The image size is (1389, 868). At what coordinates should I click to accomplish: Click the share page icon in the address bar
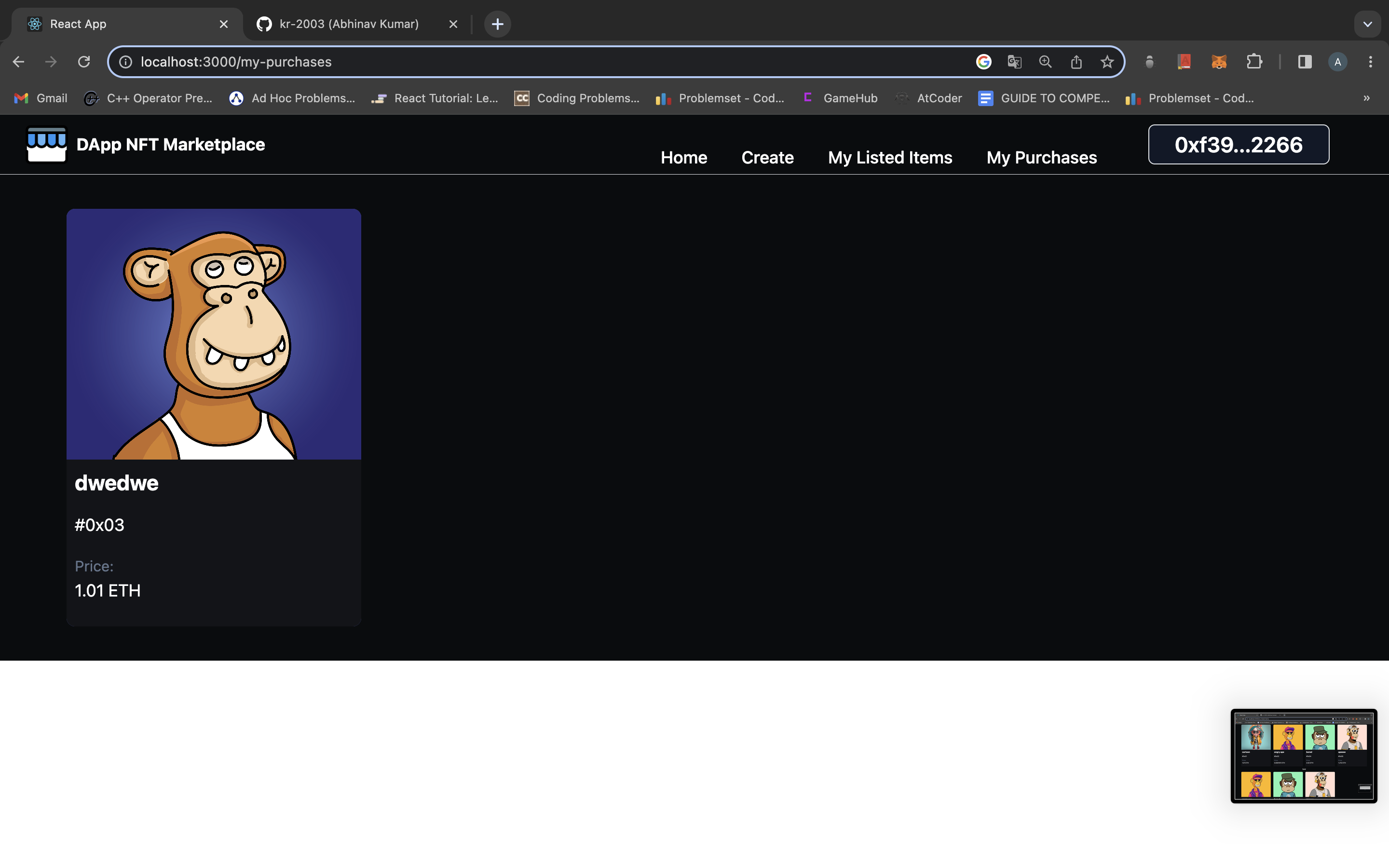point(1076,61)
